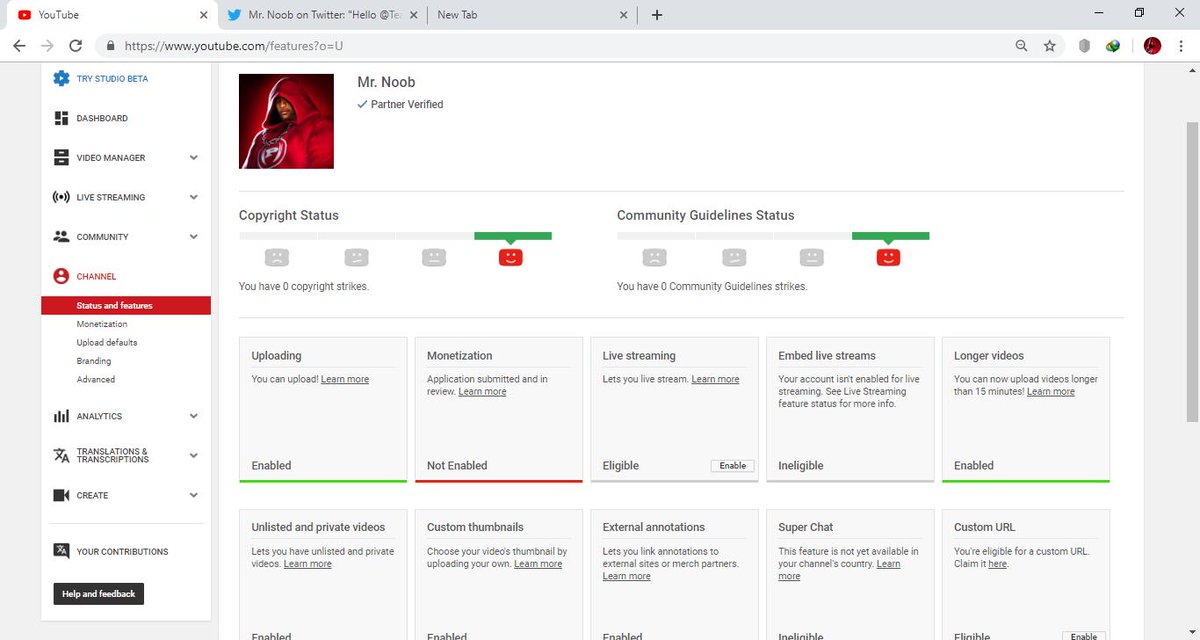
Task: Open Branding under Channel
Action: coord(94,361)
